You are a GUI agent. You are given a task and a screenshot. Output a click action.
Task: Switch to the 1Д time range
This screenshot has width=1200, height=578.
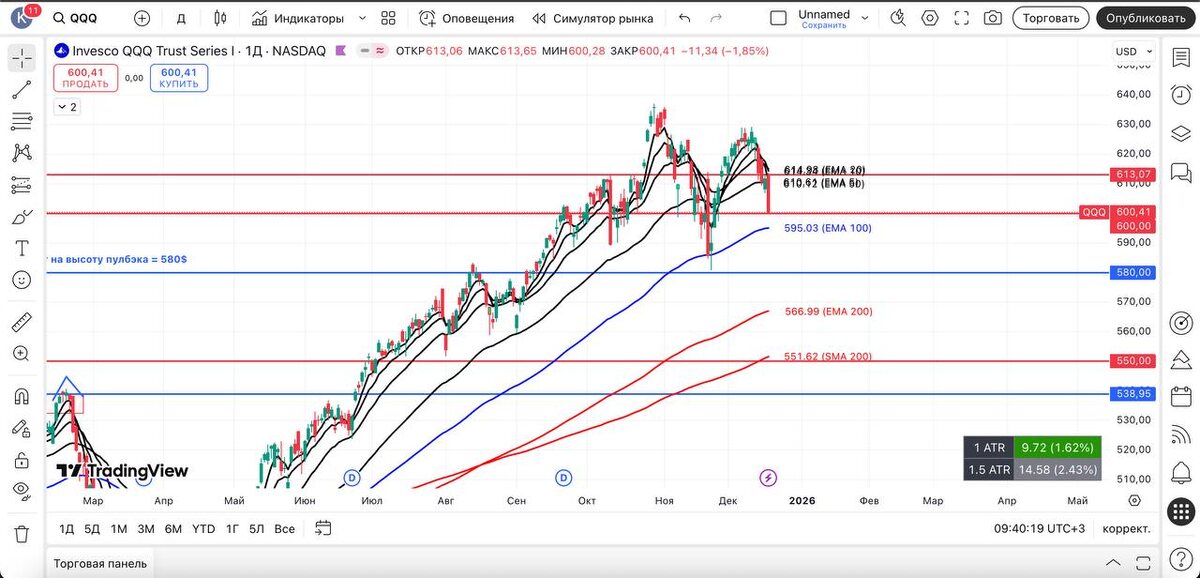pyautogui.click(x=67, y=528)
